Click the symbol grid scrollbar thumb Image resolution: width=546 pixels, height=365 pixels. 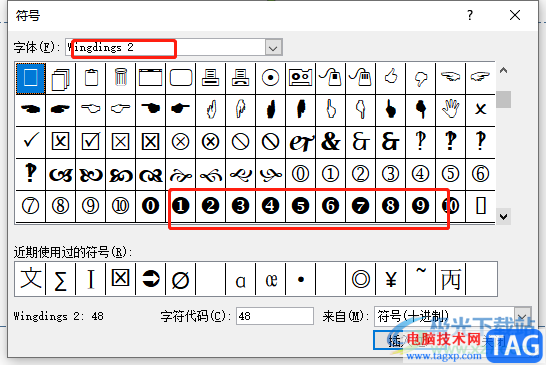[x=503, y=100]
